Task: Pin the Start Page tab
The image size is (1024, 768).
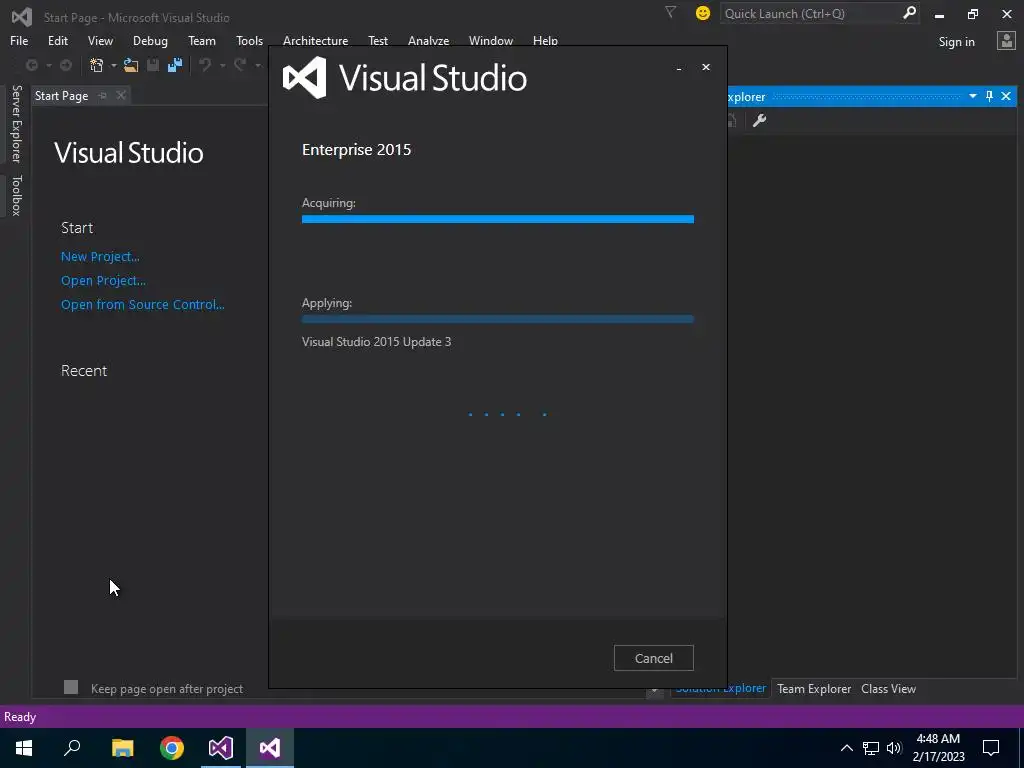Action: click(103, 95)
